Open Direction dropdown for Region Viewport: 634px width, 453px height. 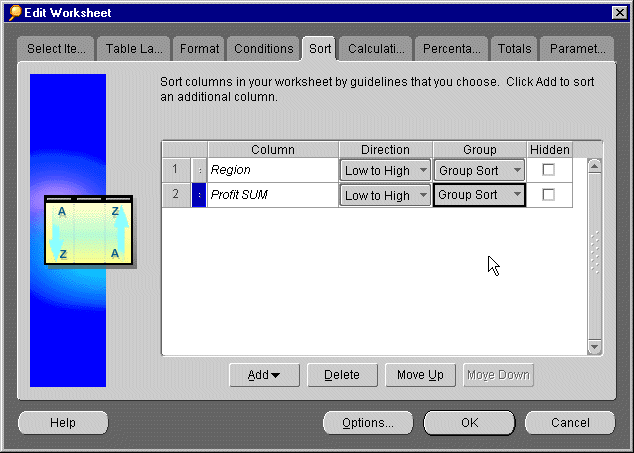pyautogui.click(x=423, y=170)
